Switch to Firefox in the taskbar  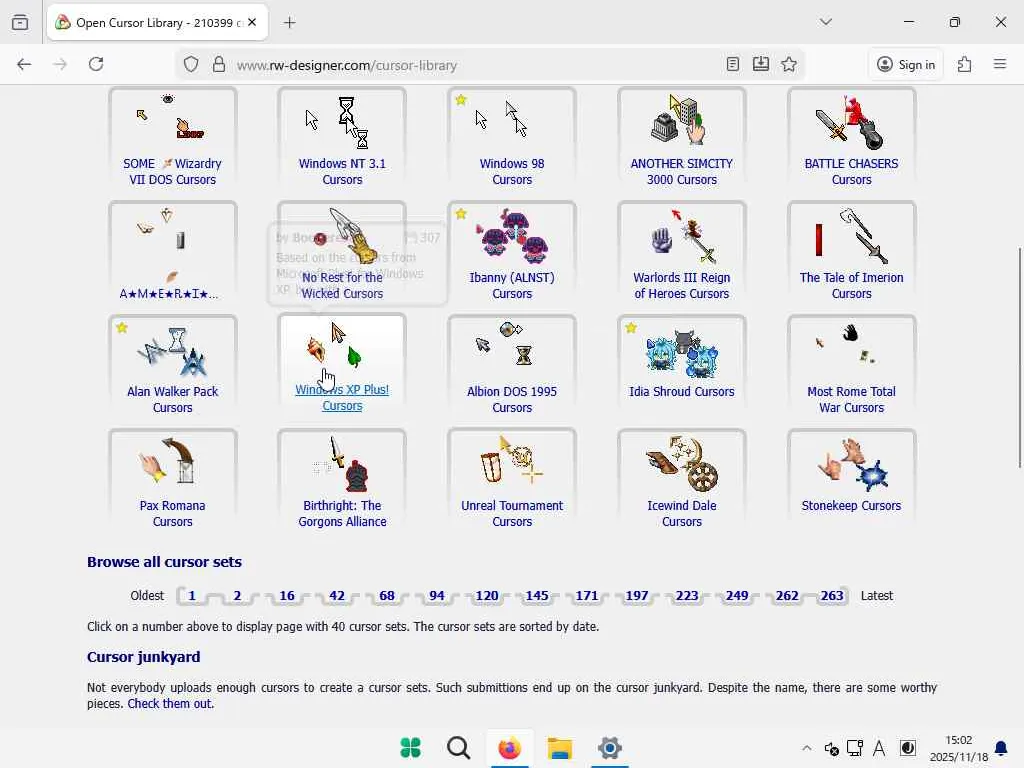coord(509,748)
